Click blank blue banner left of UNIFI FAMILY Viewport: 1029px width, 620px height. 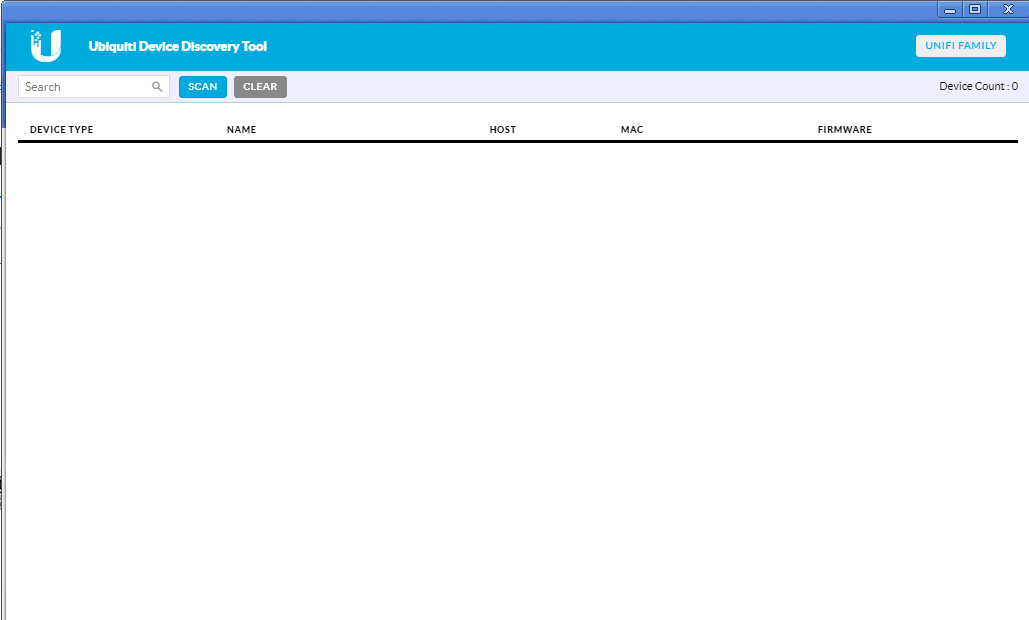pyautogui.click(x=600, y=46)
